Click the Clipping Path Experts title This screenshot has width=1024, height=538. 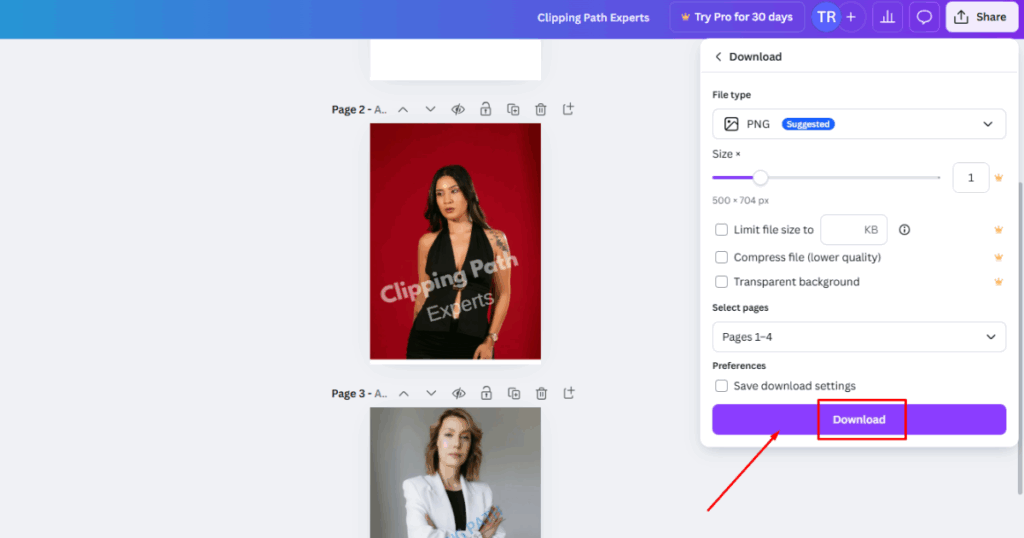(x=593, y=18)
